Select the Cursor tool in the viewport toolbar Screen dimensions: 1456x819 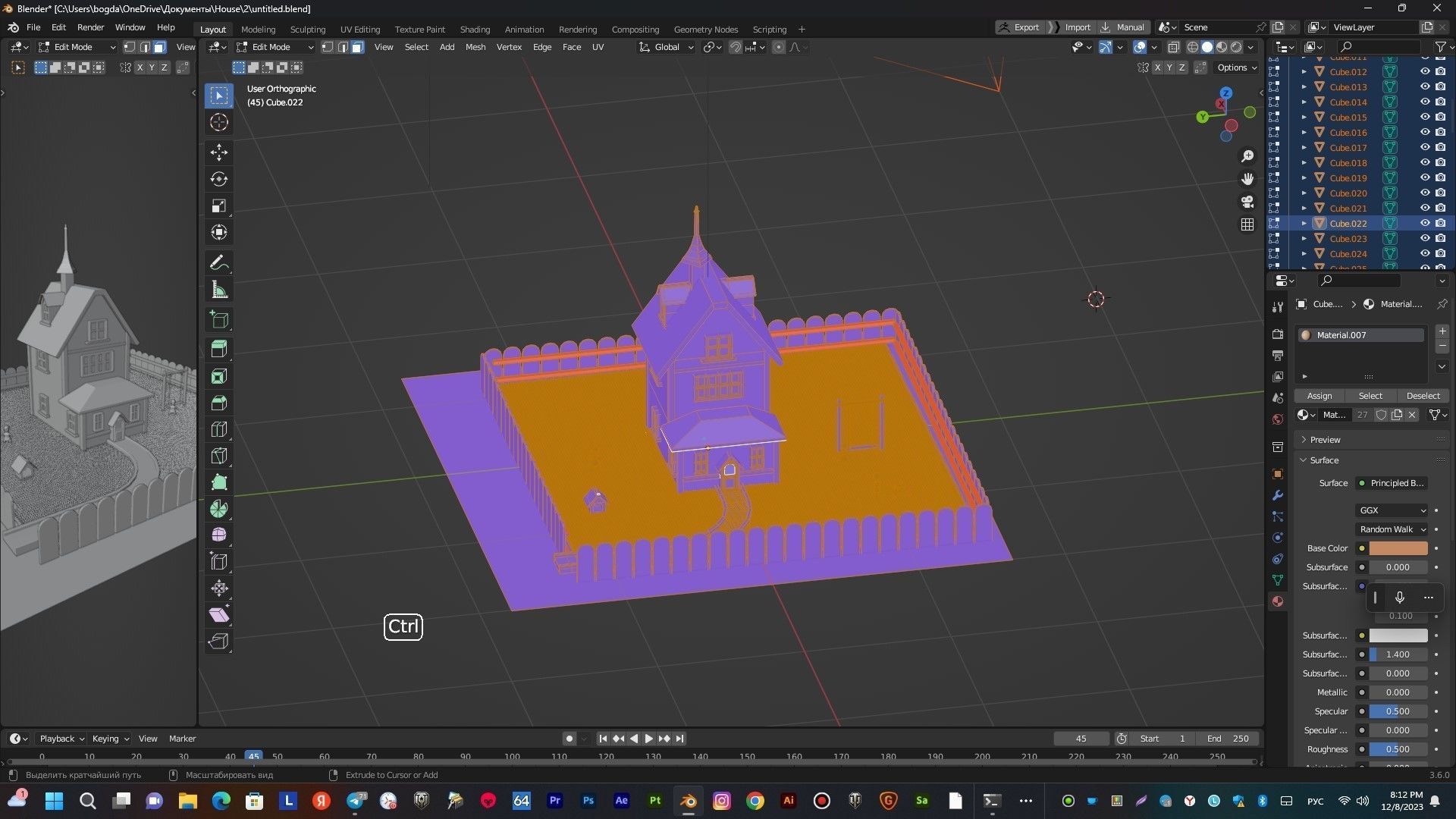[x=219, y=122]
